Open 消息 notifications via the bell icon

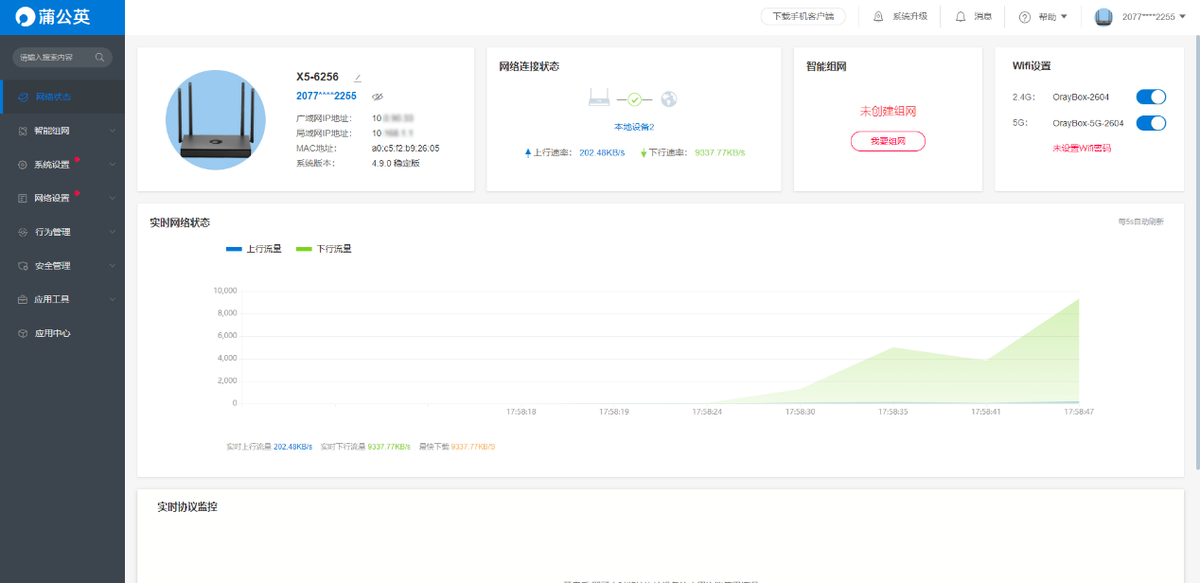[x=961, y=17]
